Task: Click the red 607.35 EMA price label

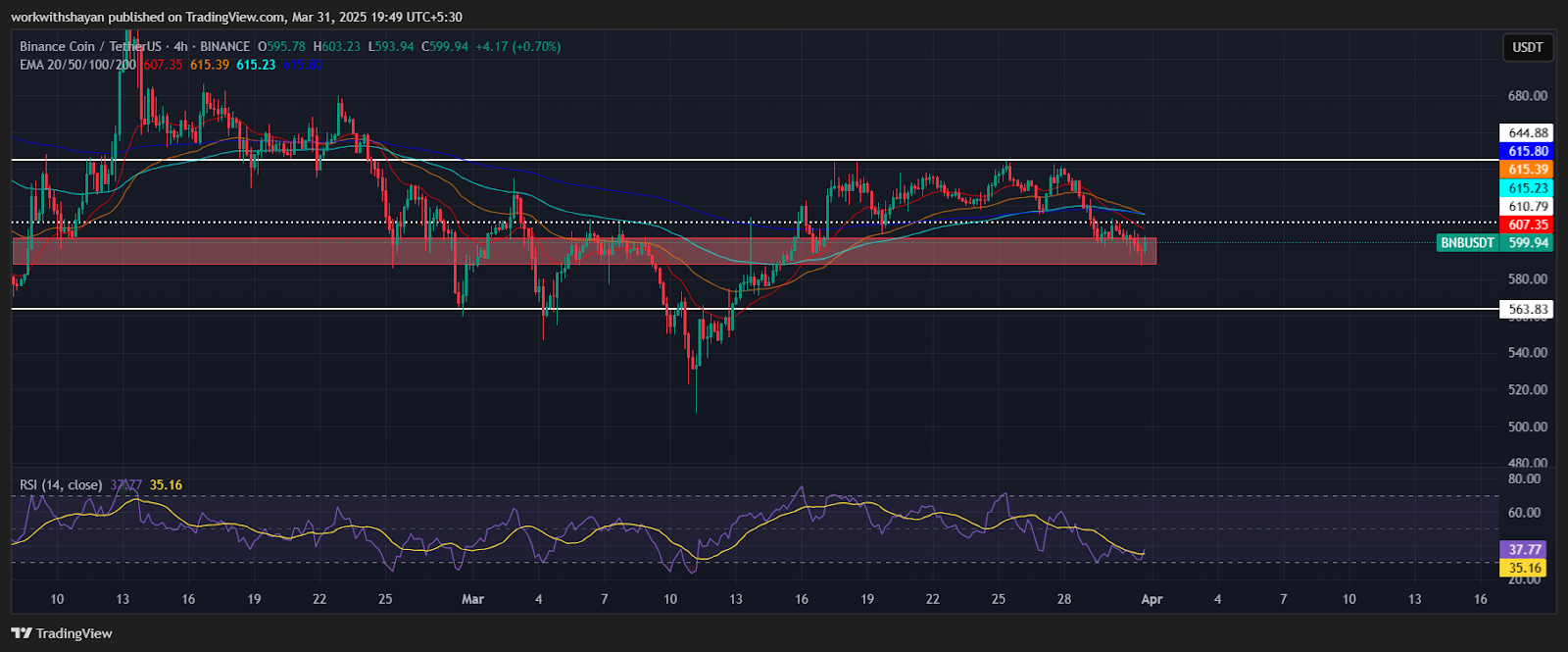Action: coord(1527,225)
